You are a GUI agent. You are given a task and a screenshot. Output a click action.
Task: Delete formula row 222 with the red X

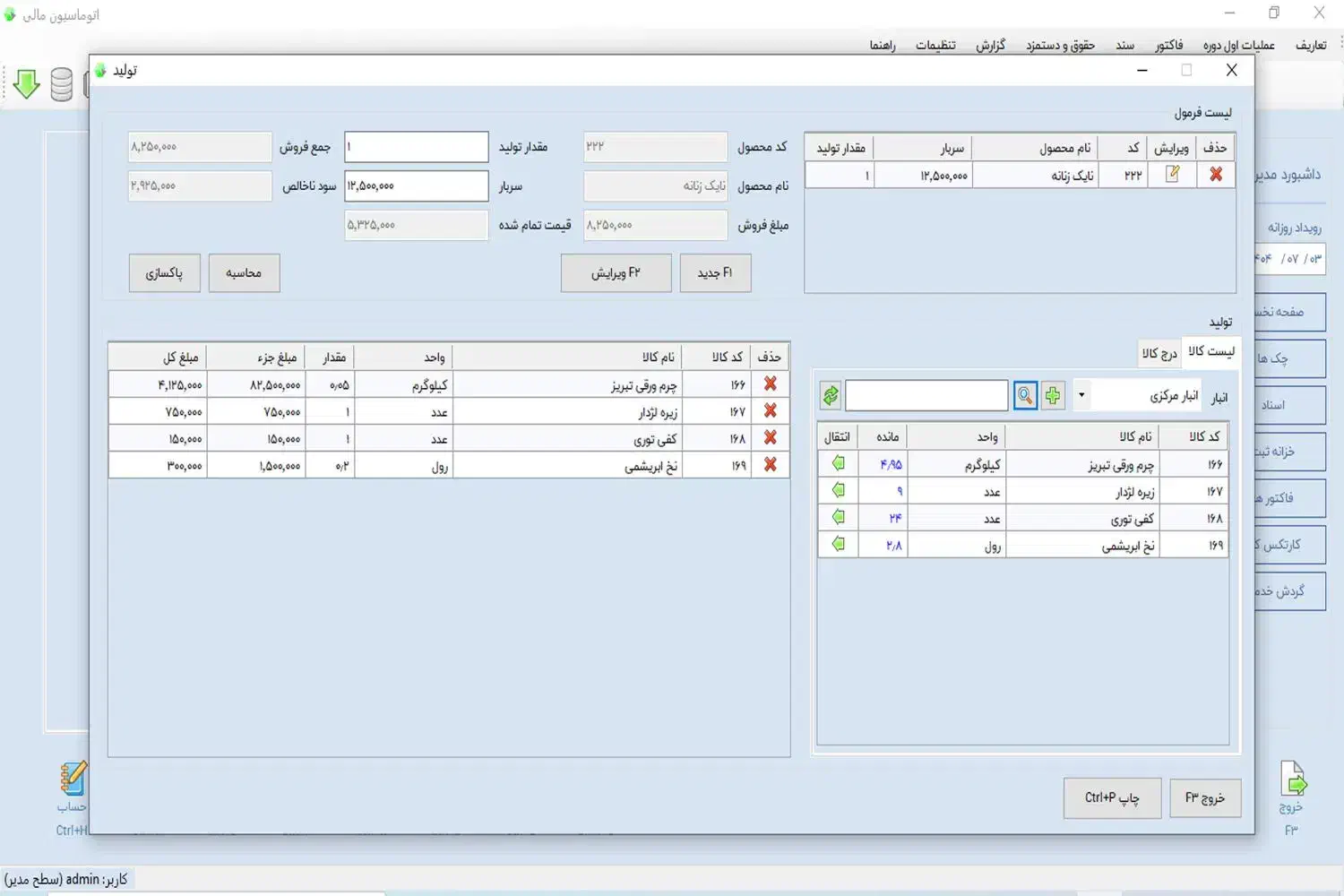point(1216,175)
